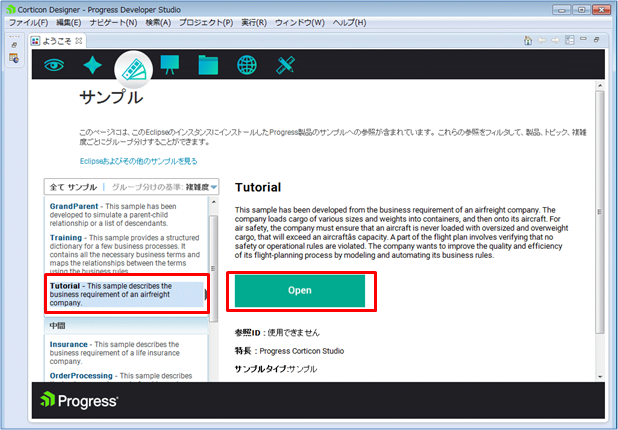The image size is (618, 430).
Task: Click the main page scroll down arrow
Action: click(600, 377)
